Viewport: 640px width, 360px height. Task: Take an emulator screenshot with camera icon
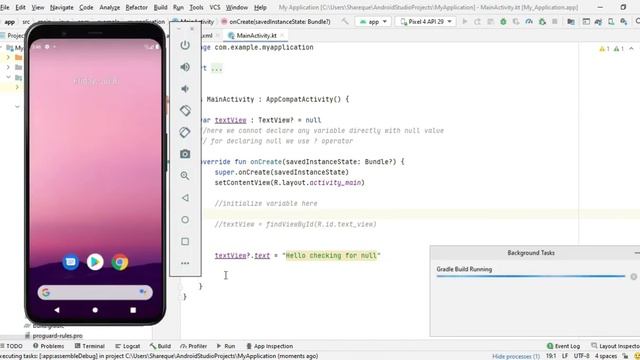[x=185, y=154]
